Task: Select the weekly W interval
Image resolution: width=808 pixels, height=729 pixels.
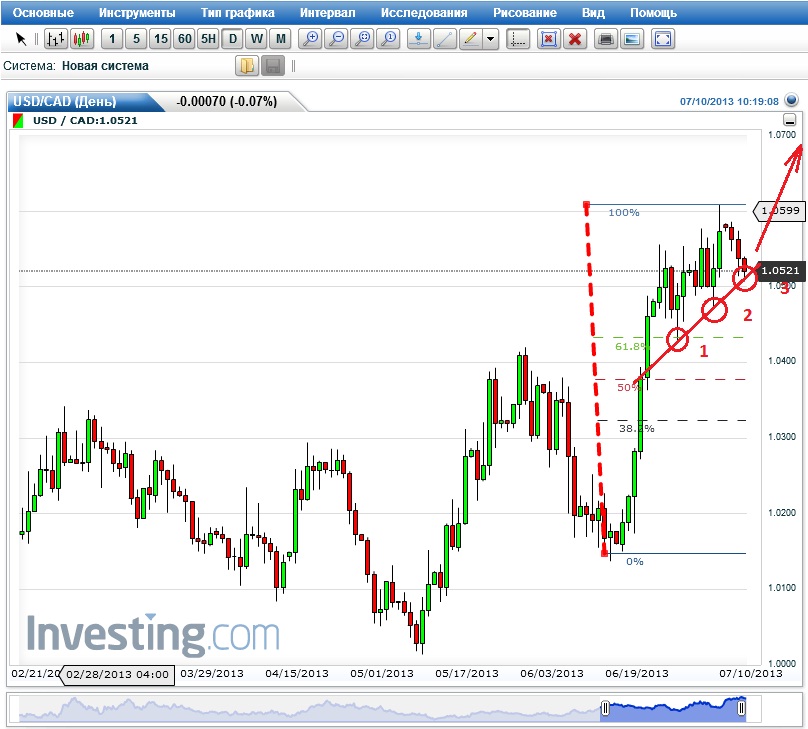Action: coord(257,39)
